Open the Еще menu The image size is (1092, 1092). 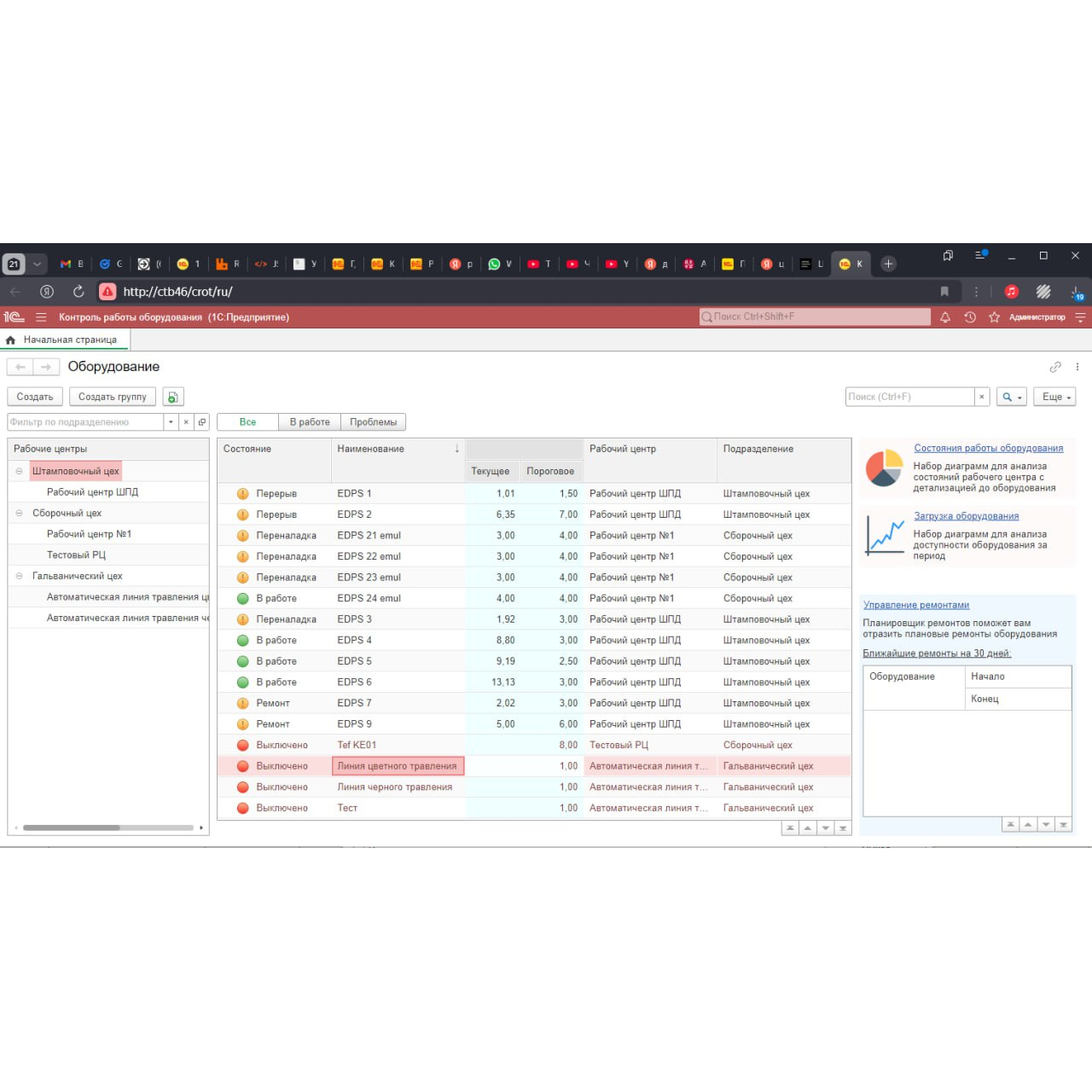click(1054, 397)
